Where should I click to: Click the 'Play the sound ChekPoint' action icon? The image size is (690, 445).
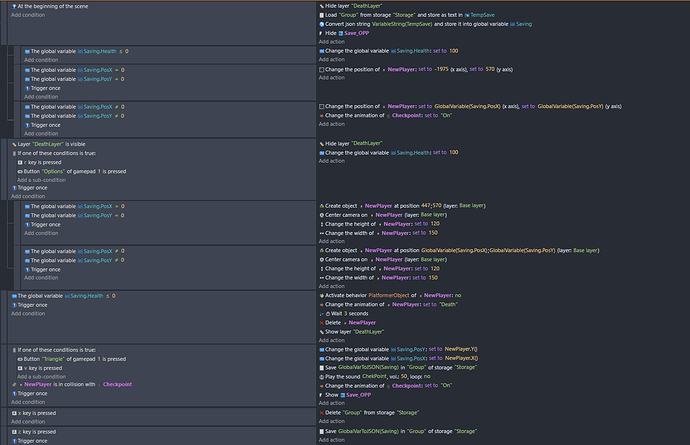(x=321, y=376)
